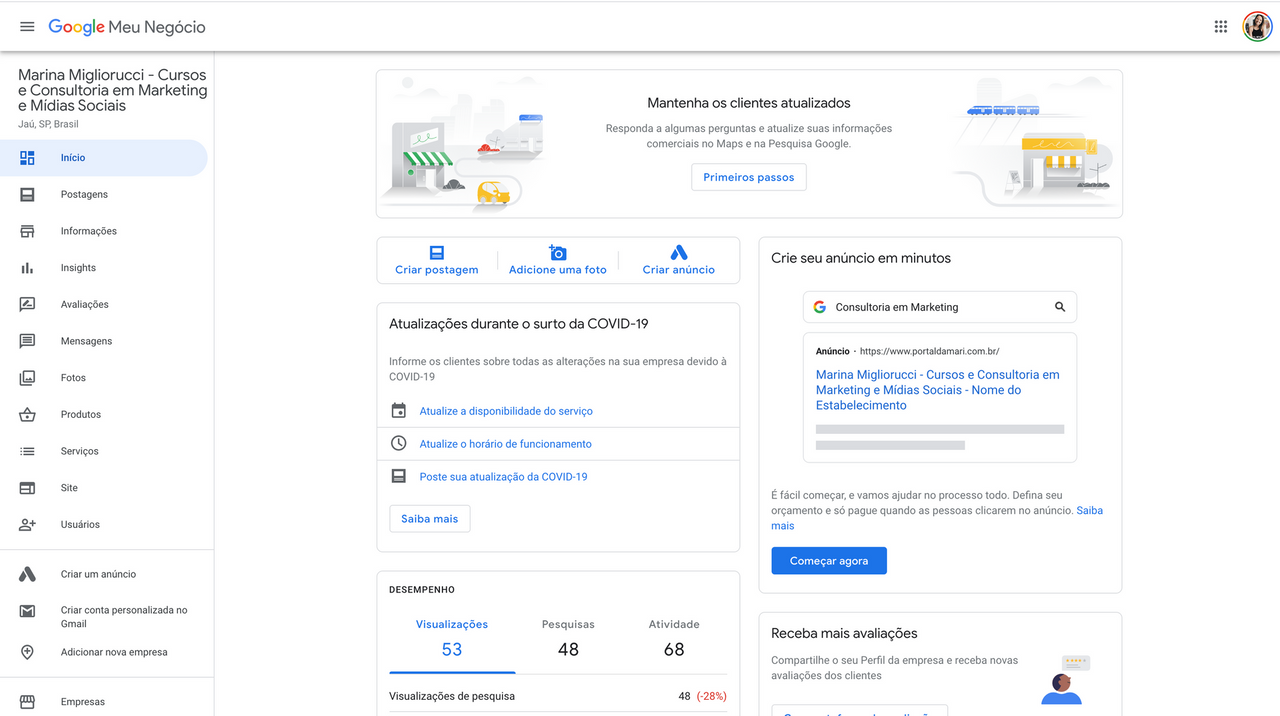Click the Serviços list icon
This screenshot has height=716, width=1280.
pyautogui.click(x=27, y=451)
